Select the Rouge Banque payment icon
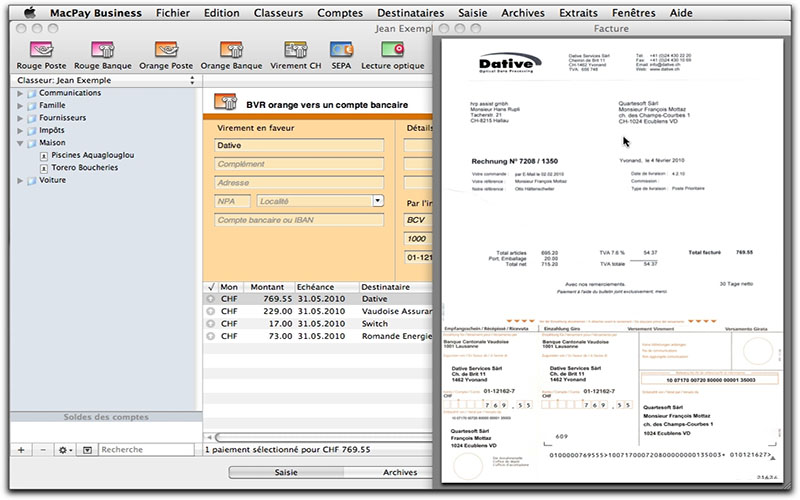Image resolution: width=800 pixels, height=500 pixels. pos(103,50)
